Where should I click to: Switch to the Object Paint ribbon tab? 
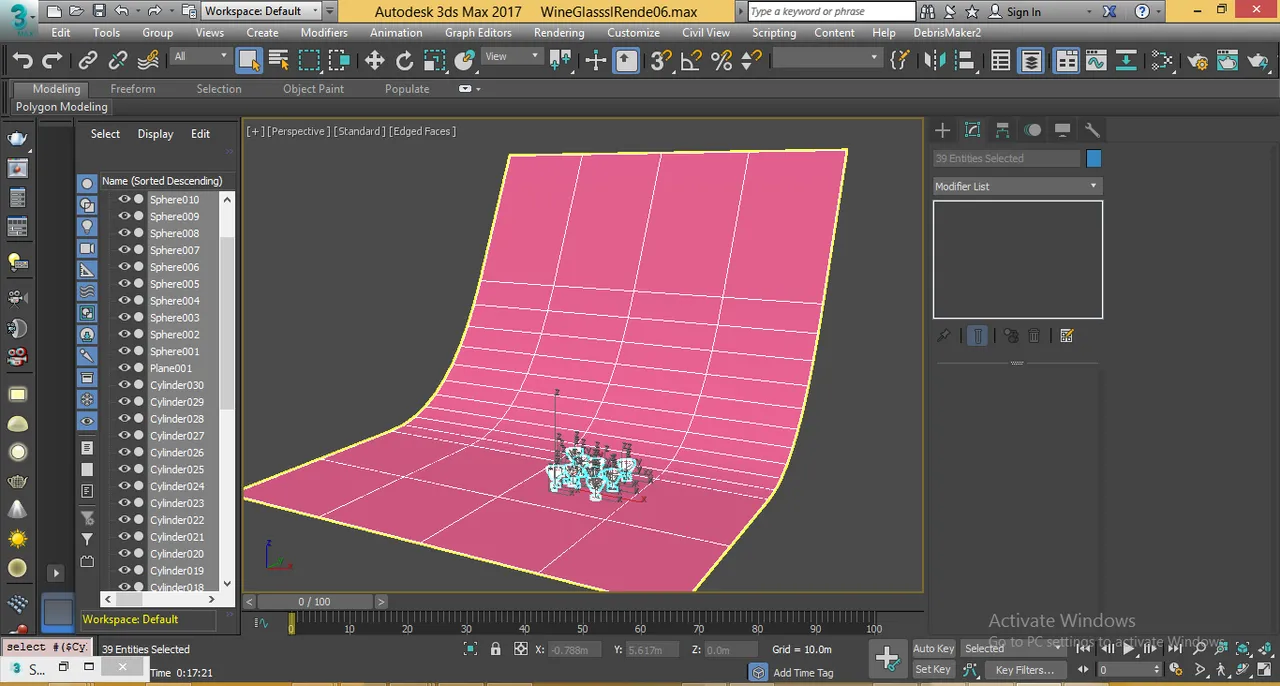coord(313,89)
